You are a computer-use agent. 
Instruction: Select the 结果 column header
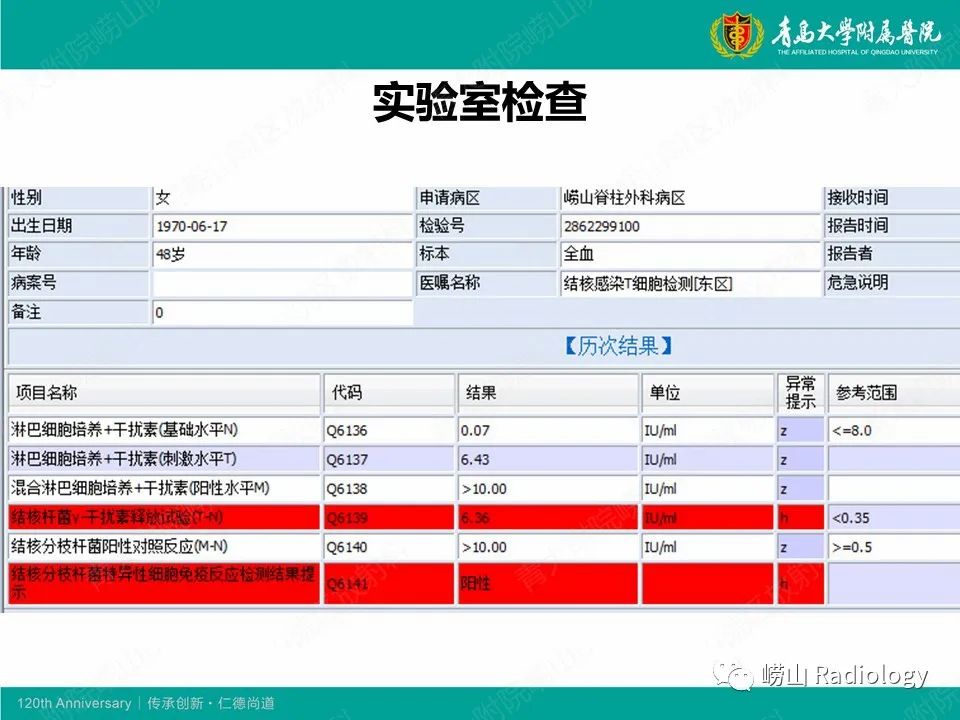(x=548, y=392)
